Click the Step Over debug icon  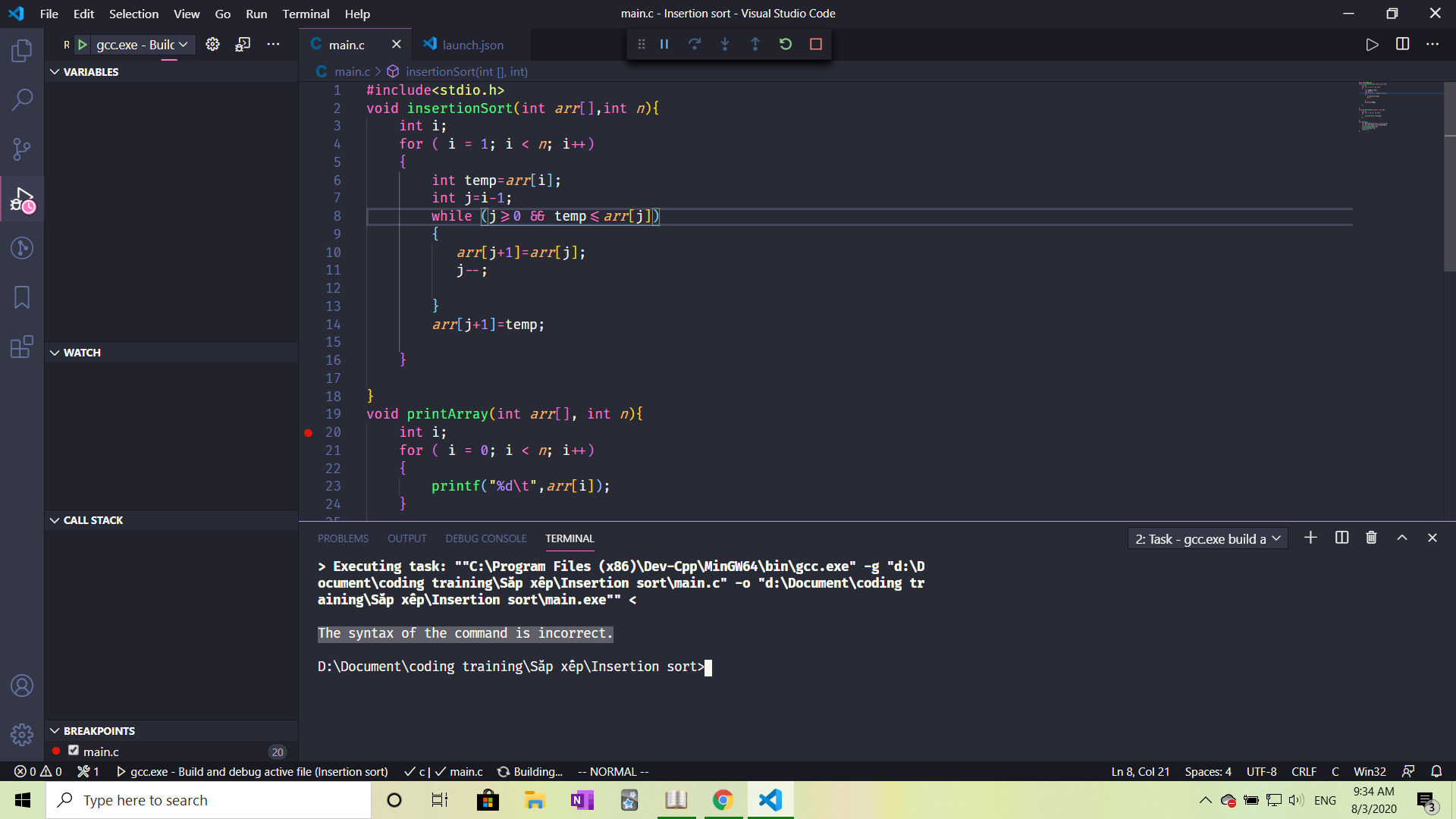coord(694,44)
